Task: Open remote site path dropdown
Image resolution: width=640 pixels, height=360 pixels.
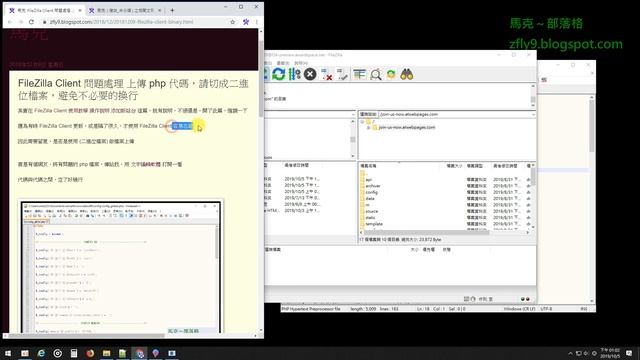Action: point(533,114)
